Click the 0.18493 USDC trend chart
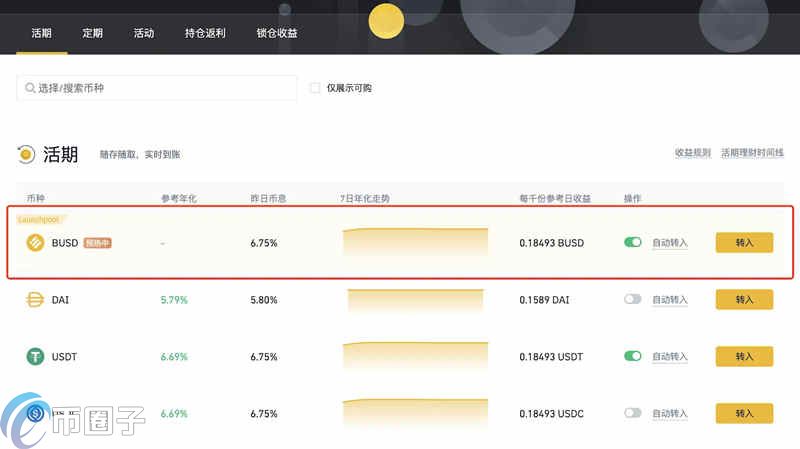Image resolution: width=800 pixels, height=449 pixels. (415, 413)
